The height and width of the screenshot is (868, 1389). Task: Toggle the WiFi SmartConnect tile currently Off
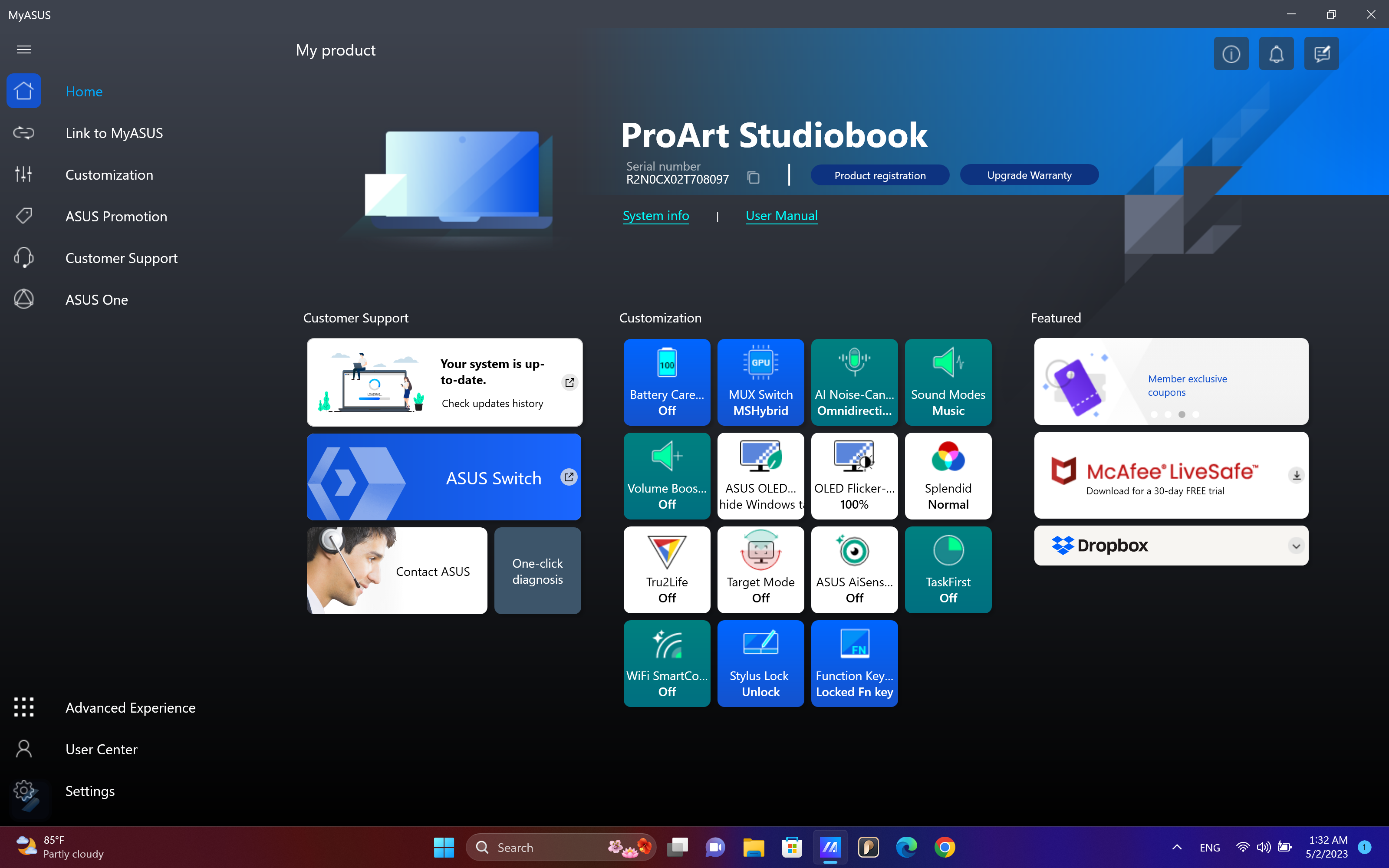click(x=667, y=663)
